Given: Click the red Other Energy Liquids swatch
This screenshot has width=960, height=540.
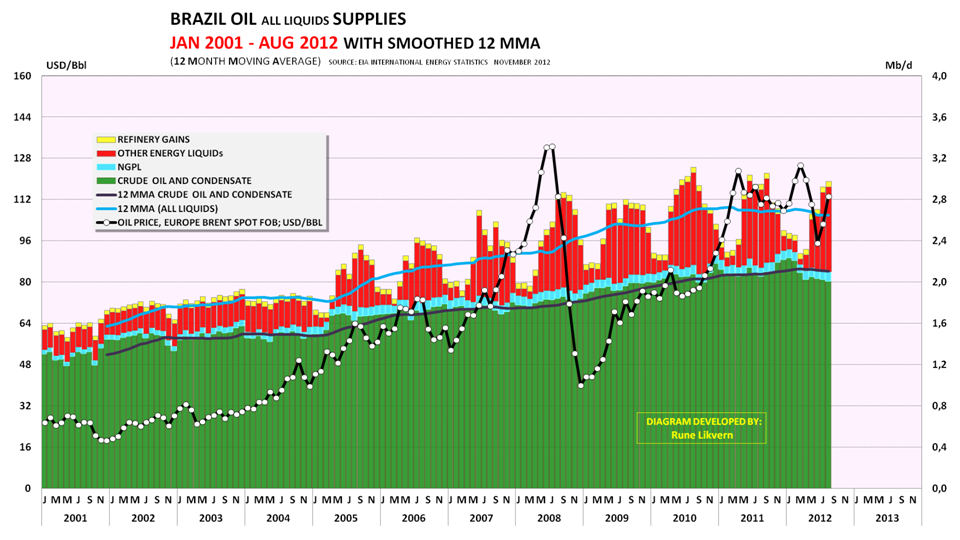Looking at the screenshot, I should [106, 153].
